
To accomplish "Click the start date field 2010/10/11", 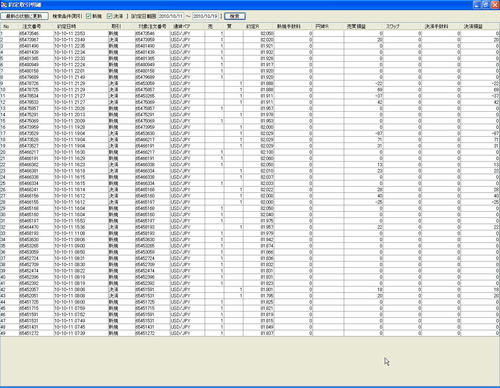I will point(171,16).
